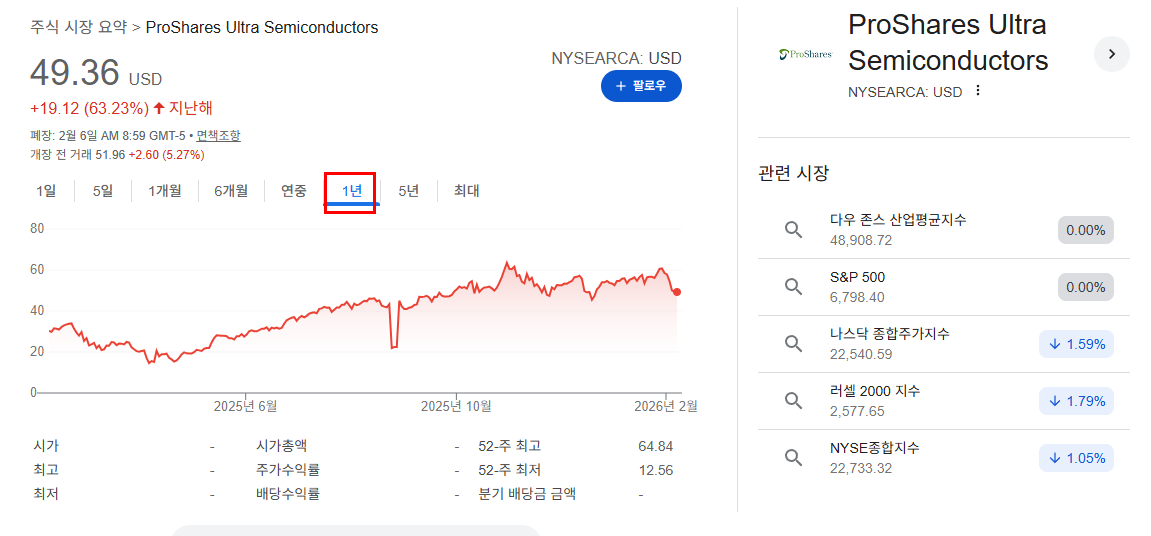Click the Follow (팔로우) button
The height and width of the screenshot is (536, 1151).
641,86
